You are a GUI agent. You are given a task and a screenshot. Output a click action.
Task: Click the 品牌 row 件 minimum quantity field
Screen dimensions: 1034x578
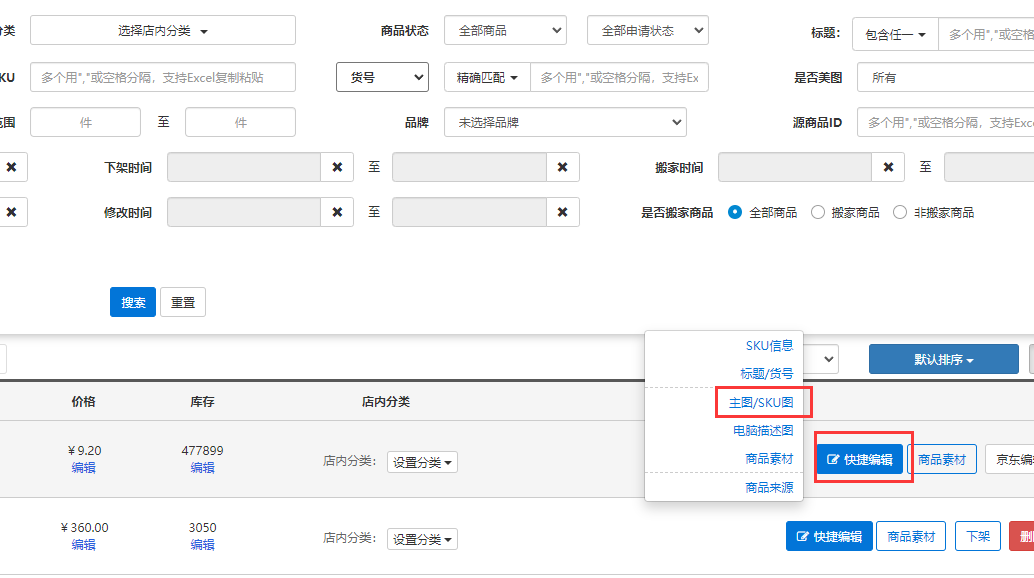(85, 122)
